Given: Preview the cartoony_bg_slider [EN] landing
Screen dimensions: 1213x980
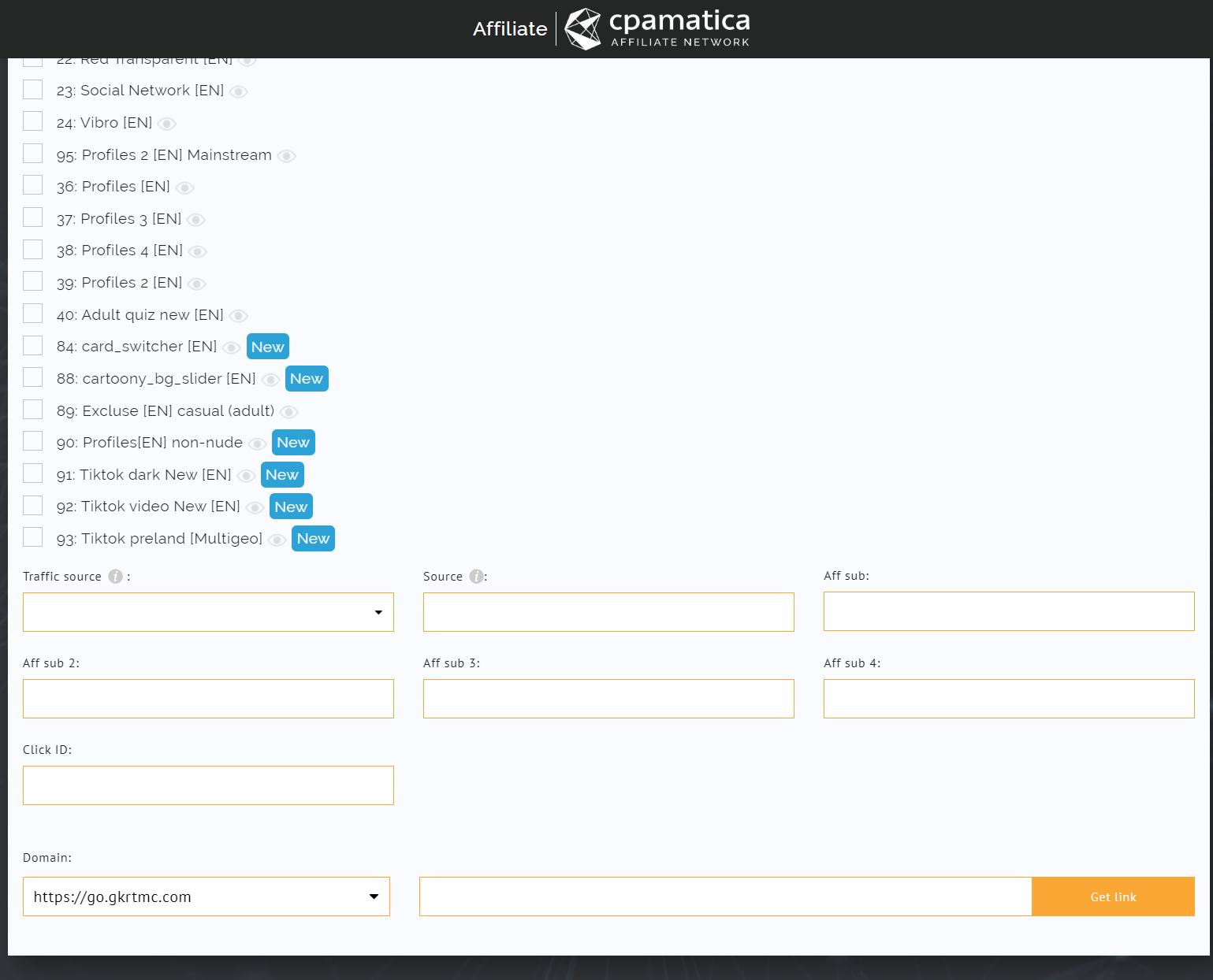Looking at the screenshot, I should click(271, 380).
